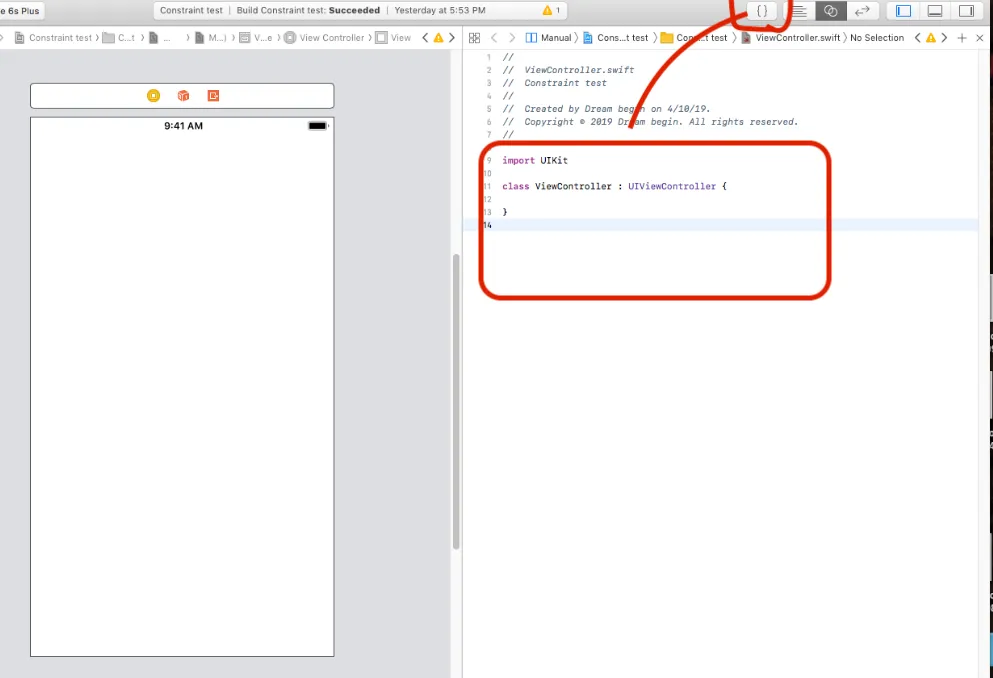The height and width of the screenshot is (678, 993).
Task: Click the battery icon in simulated status bar
Action: (318, 126)
